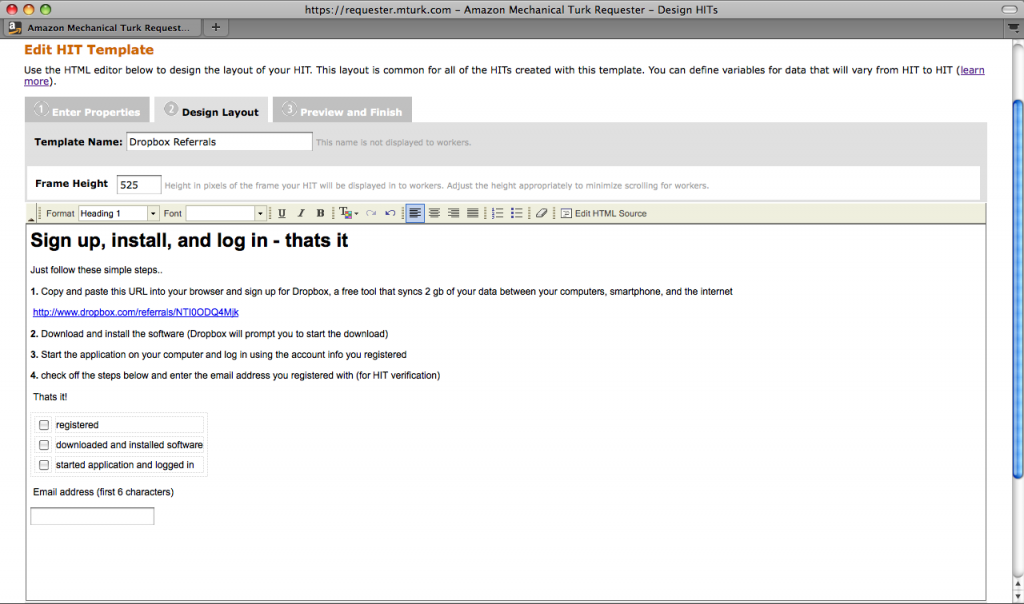Center align text in the editor
1024x604 pixels.
pos(434,214)
